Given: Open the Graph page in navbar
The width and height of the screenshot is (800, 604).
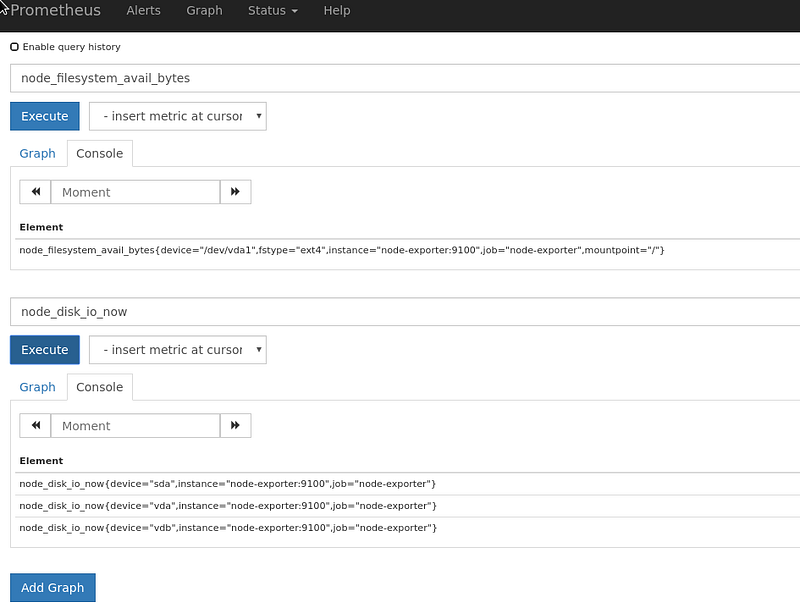Looking at the screenshot, I should click(204, 11).
